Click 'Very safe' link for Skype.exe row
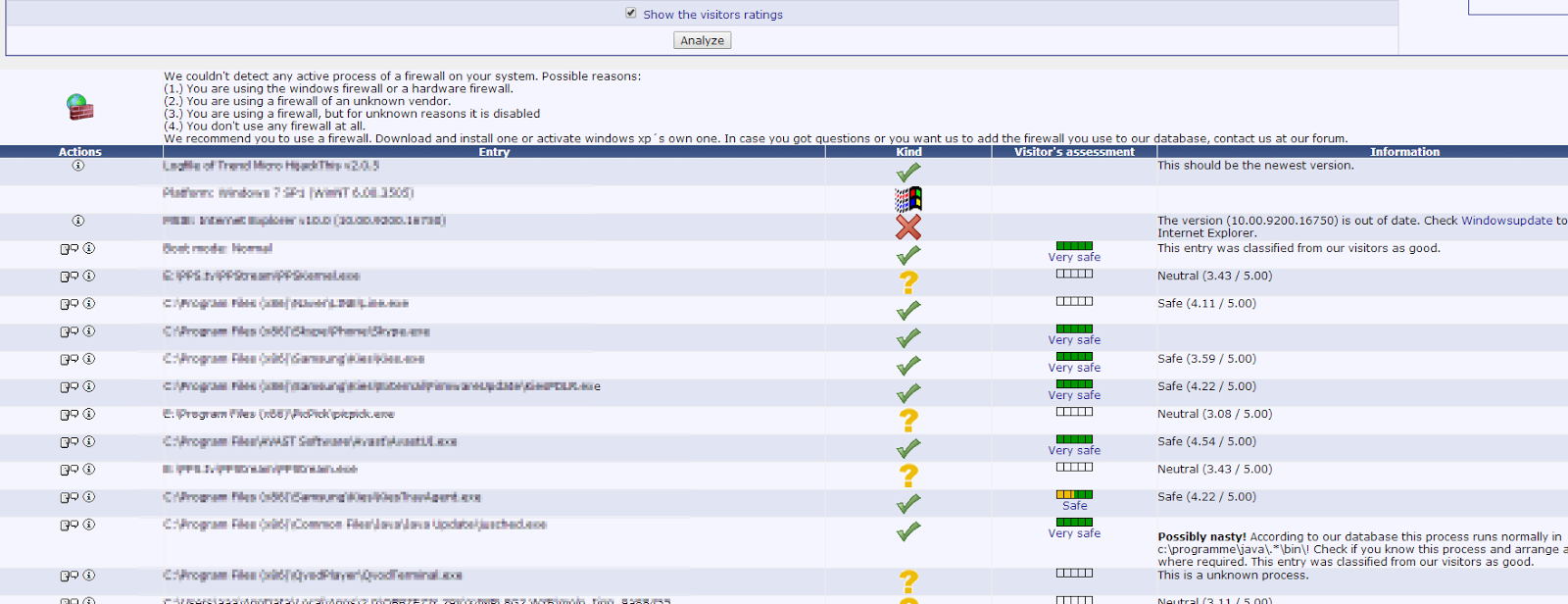Viewport: 1568px width, 604px height. [1074, 340]
